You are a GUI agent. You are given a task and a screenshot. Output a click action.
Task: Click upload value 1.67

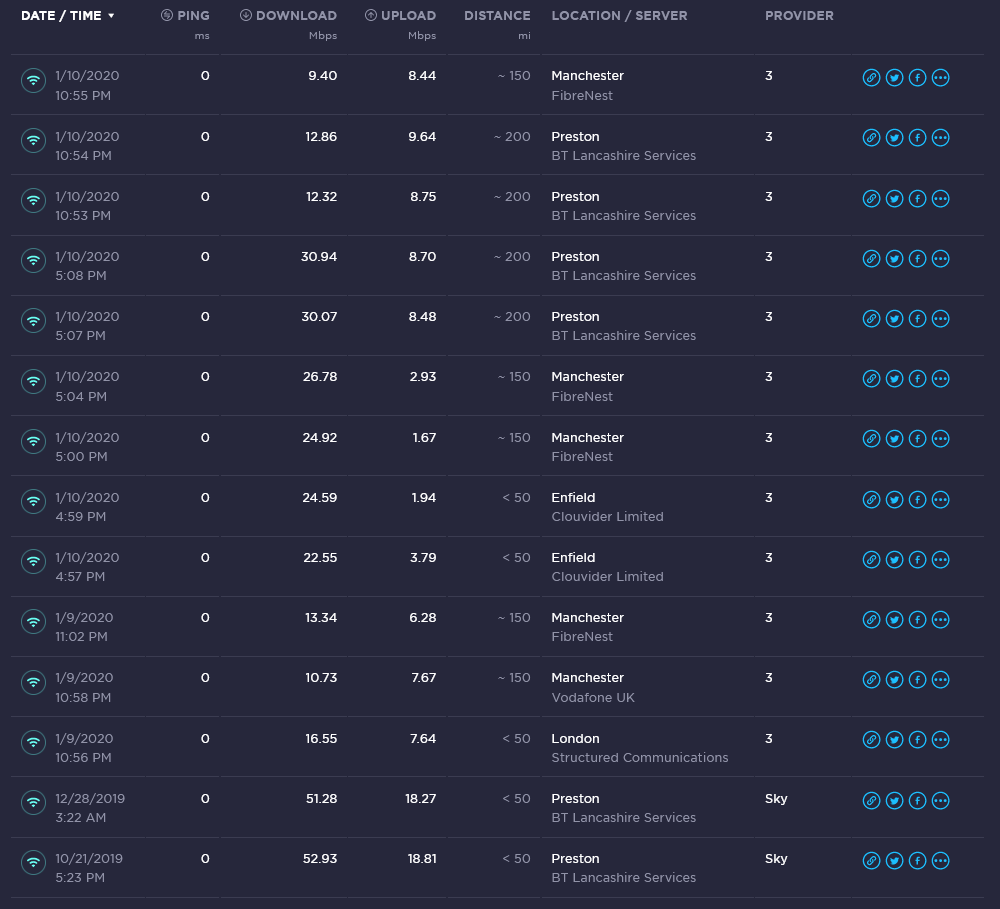click(424, 438)
